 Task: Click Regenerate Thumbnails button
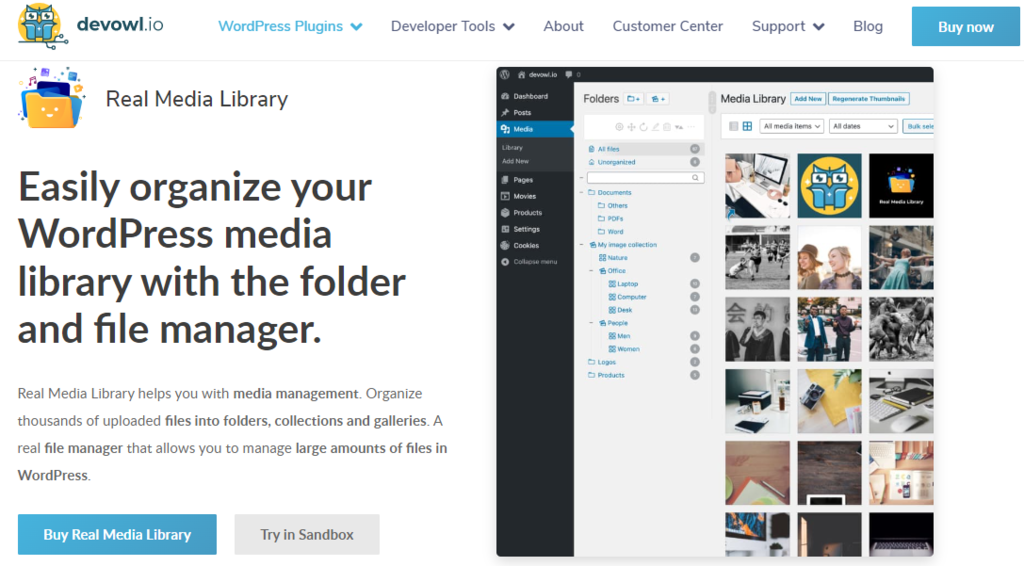(869, 99)
